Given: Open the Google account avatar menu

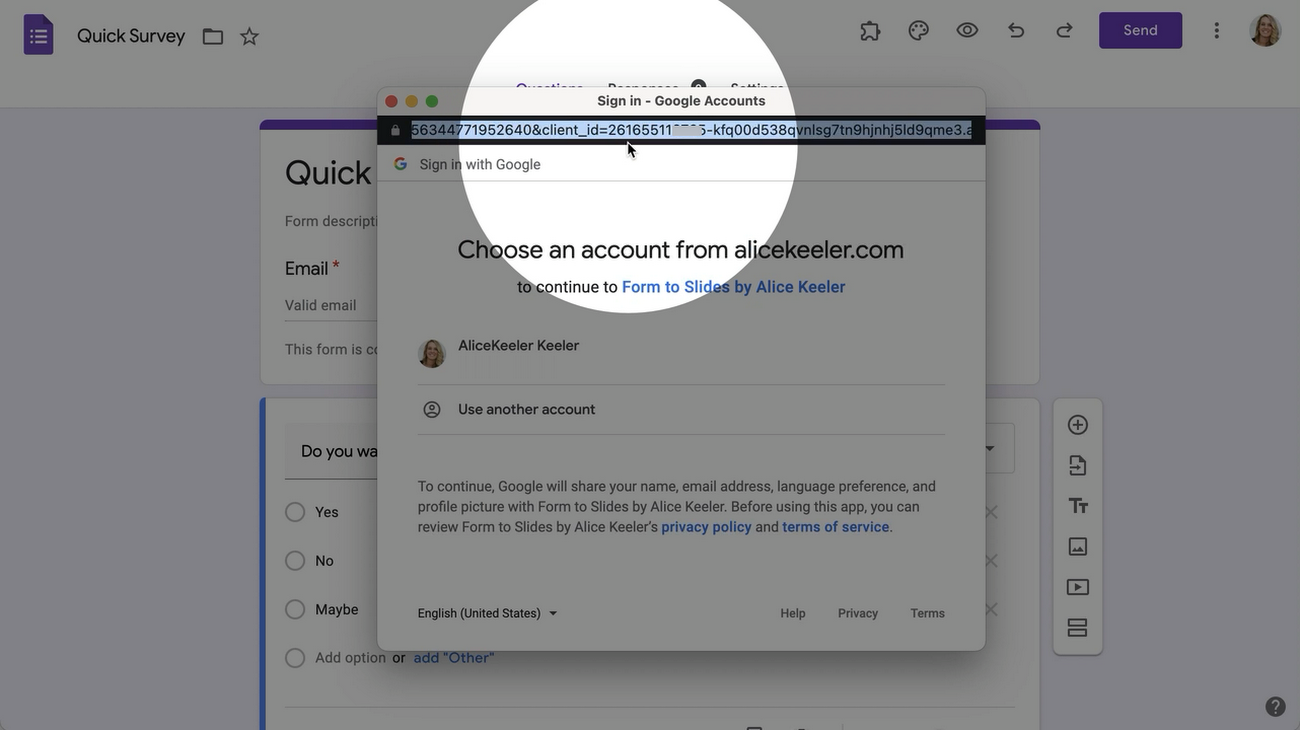Looking at the screenshot, I should 1265,30.
